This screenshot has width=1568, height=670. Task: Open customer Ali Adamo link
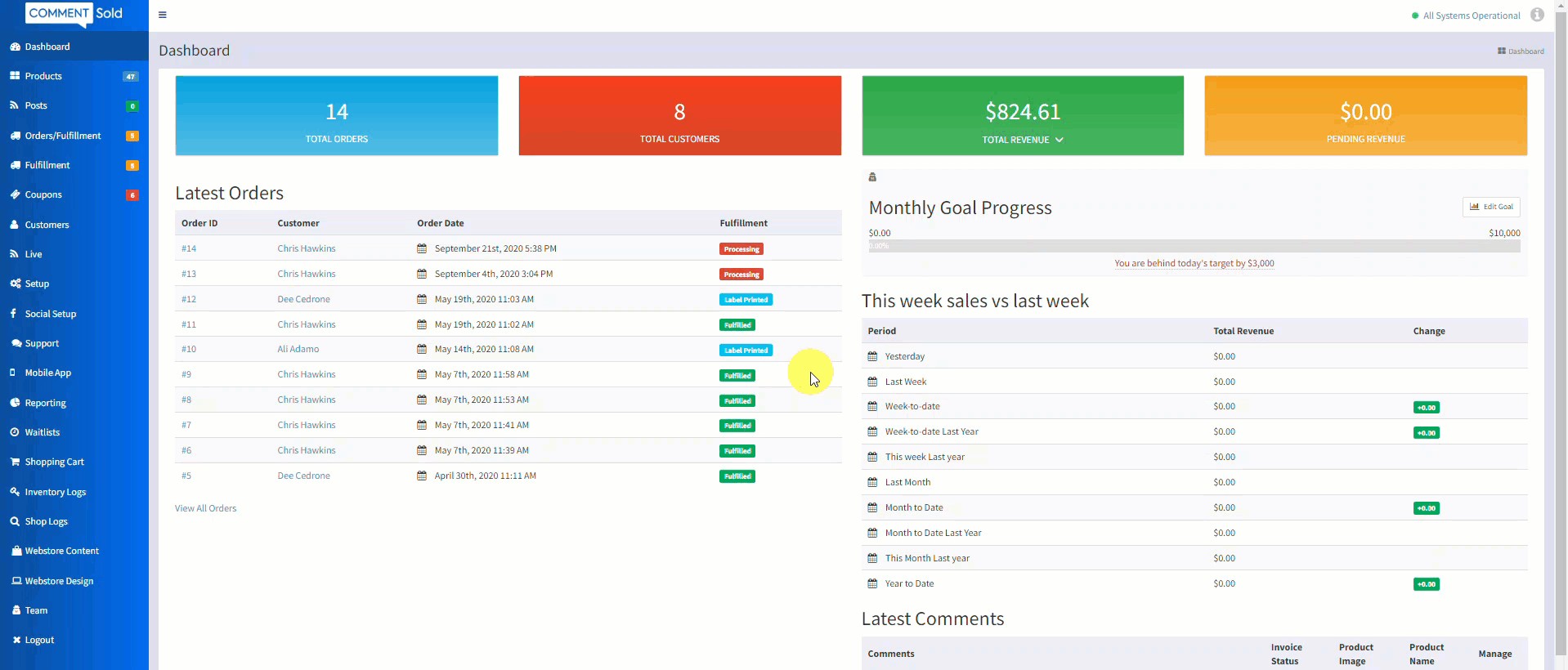coord(298,349)
